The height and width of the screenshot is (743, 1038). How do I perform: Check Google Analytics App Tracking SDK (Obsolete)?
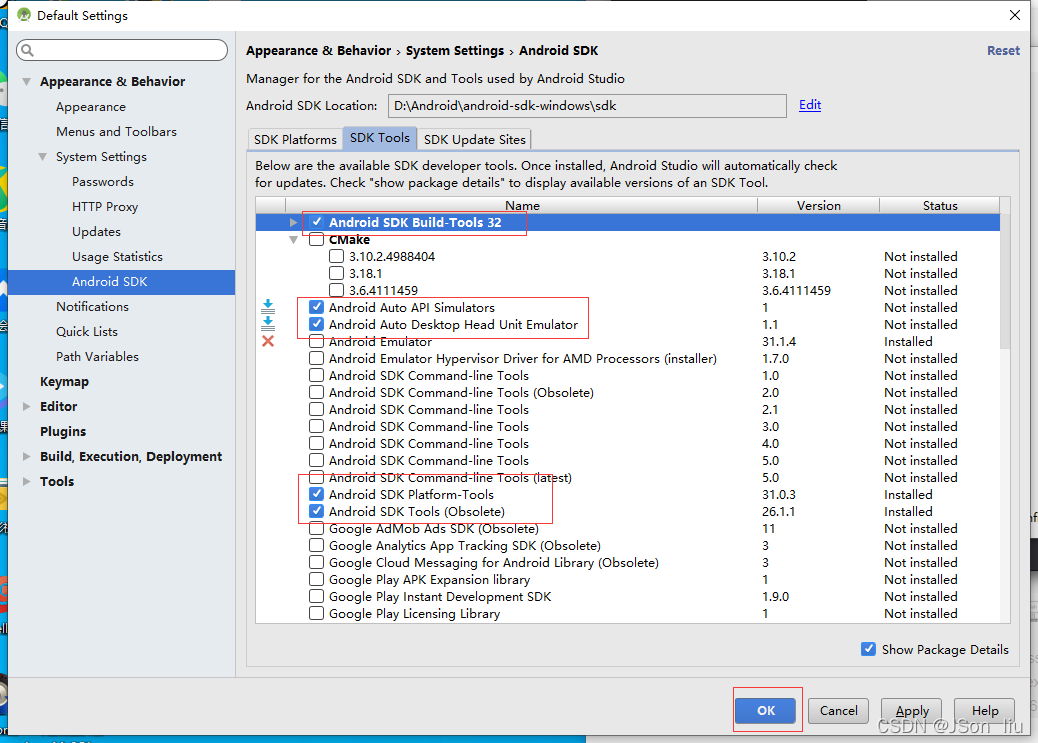coord(316,545)
